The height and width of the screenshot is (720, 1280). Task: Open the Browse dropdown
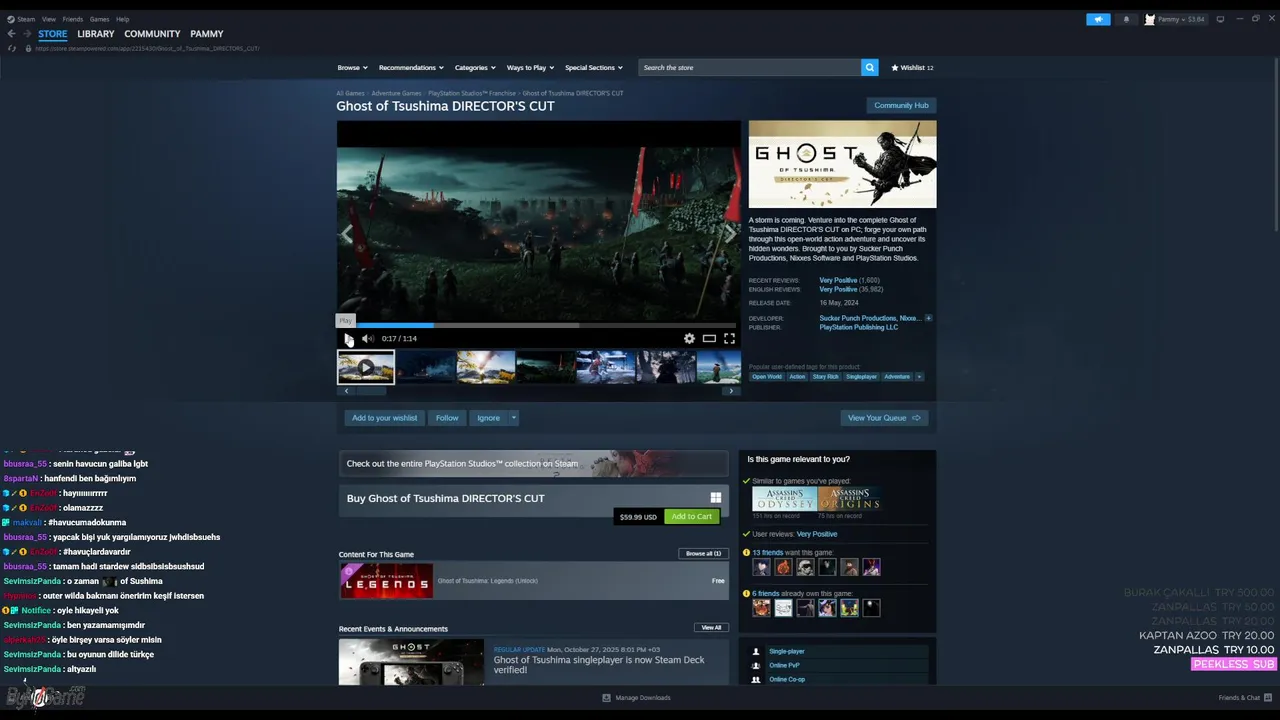coord(352,68)
